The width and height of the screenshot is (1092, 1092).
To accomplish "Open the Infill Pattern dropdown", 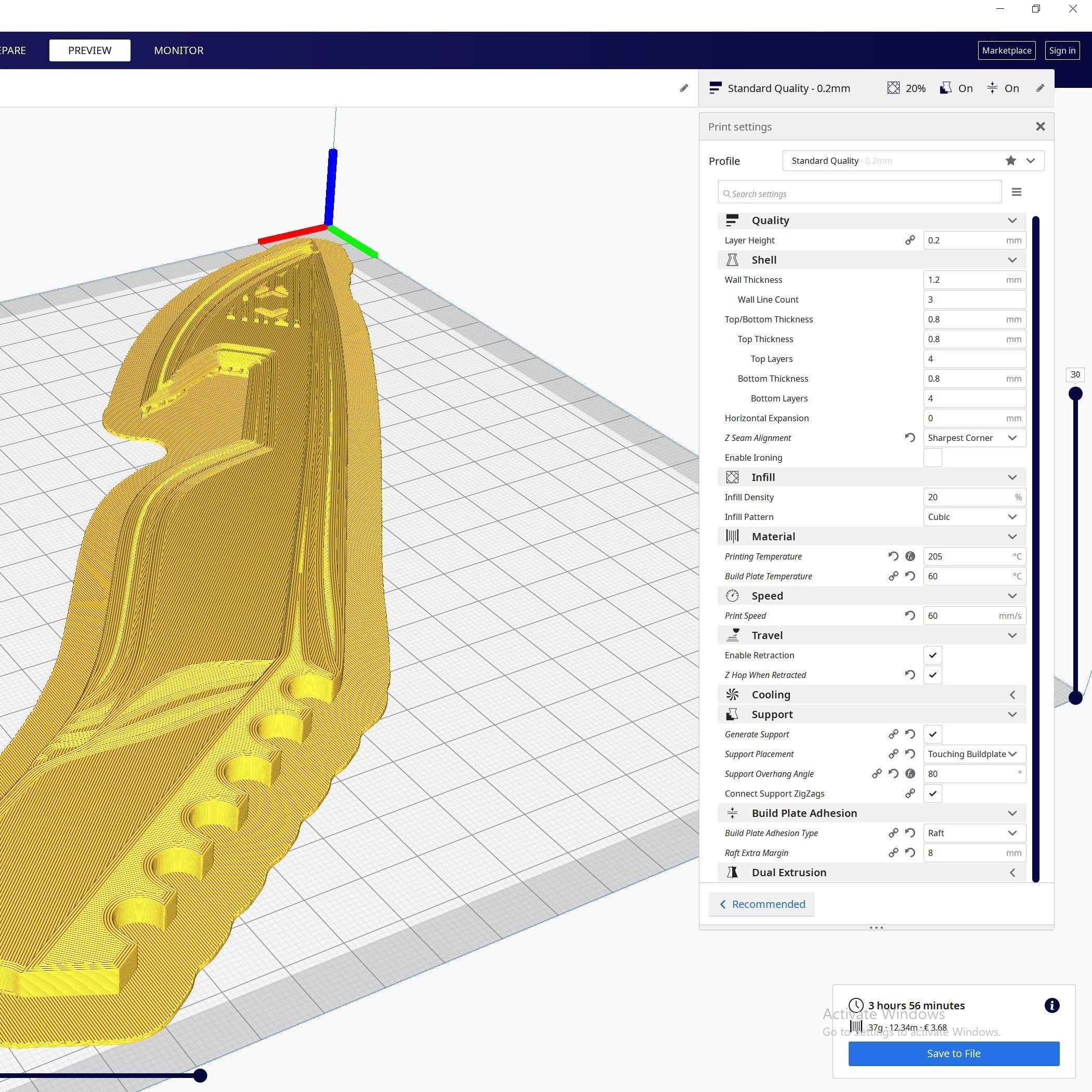I will pos(974,516).
